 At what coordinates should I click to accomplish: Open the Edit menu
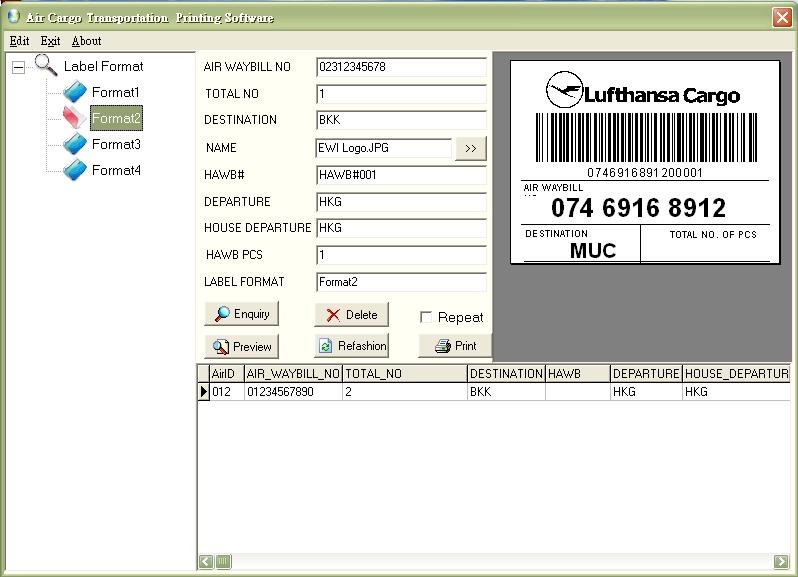tap(19, 41)
